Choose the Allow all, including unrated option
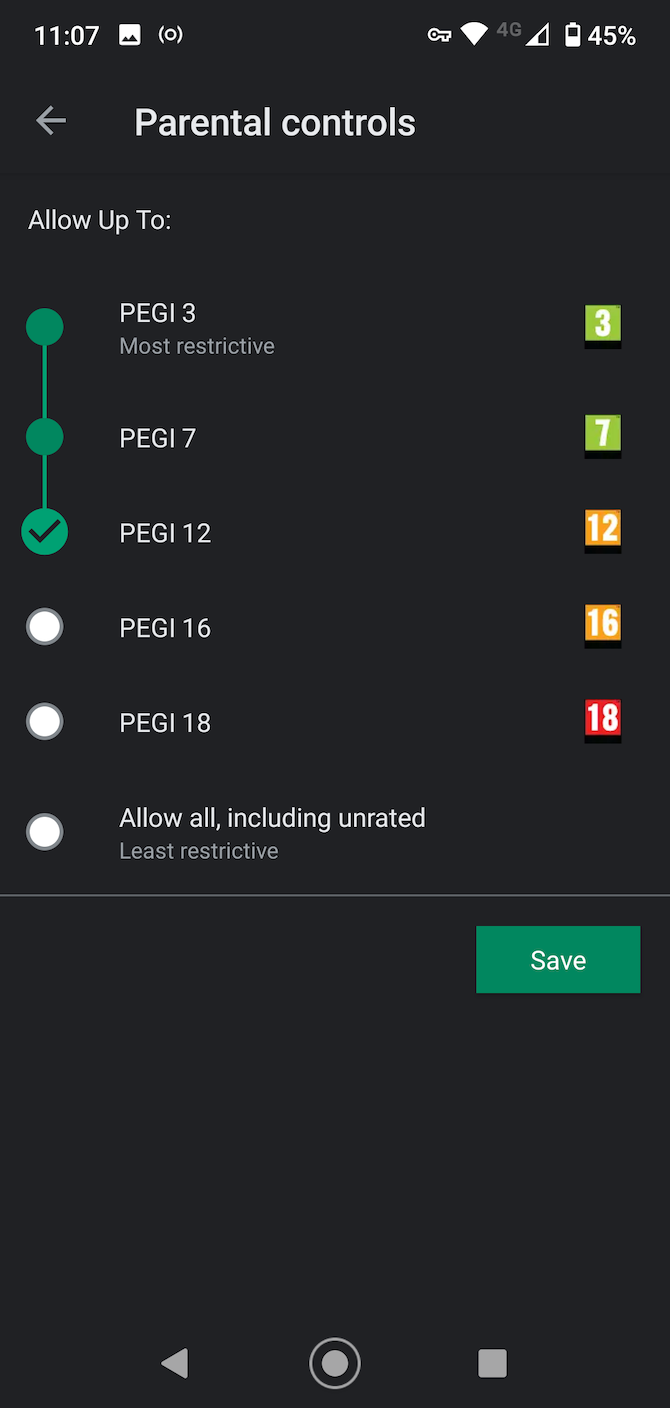 coord(44,831)
